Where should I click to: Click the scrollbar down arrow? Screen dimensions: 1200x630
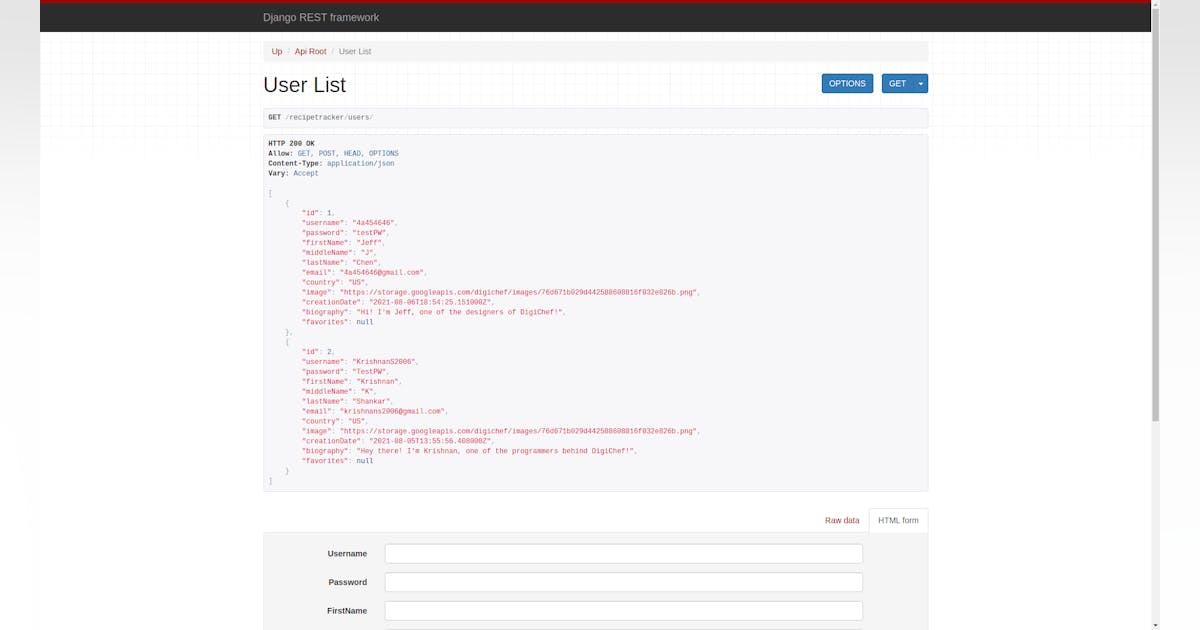(x=1156, y=624)
